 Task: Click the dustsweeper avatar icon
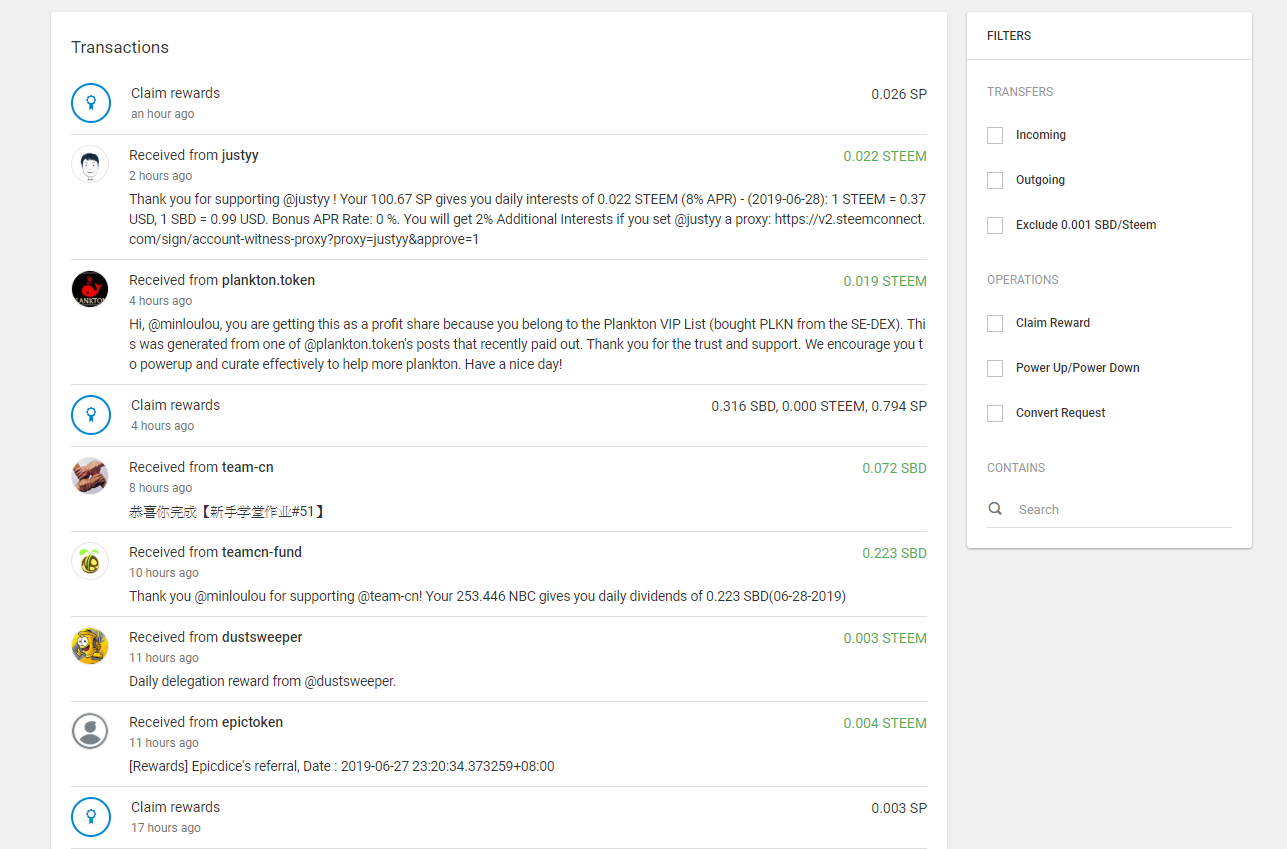pyautogui.click(x=90, y=646)
